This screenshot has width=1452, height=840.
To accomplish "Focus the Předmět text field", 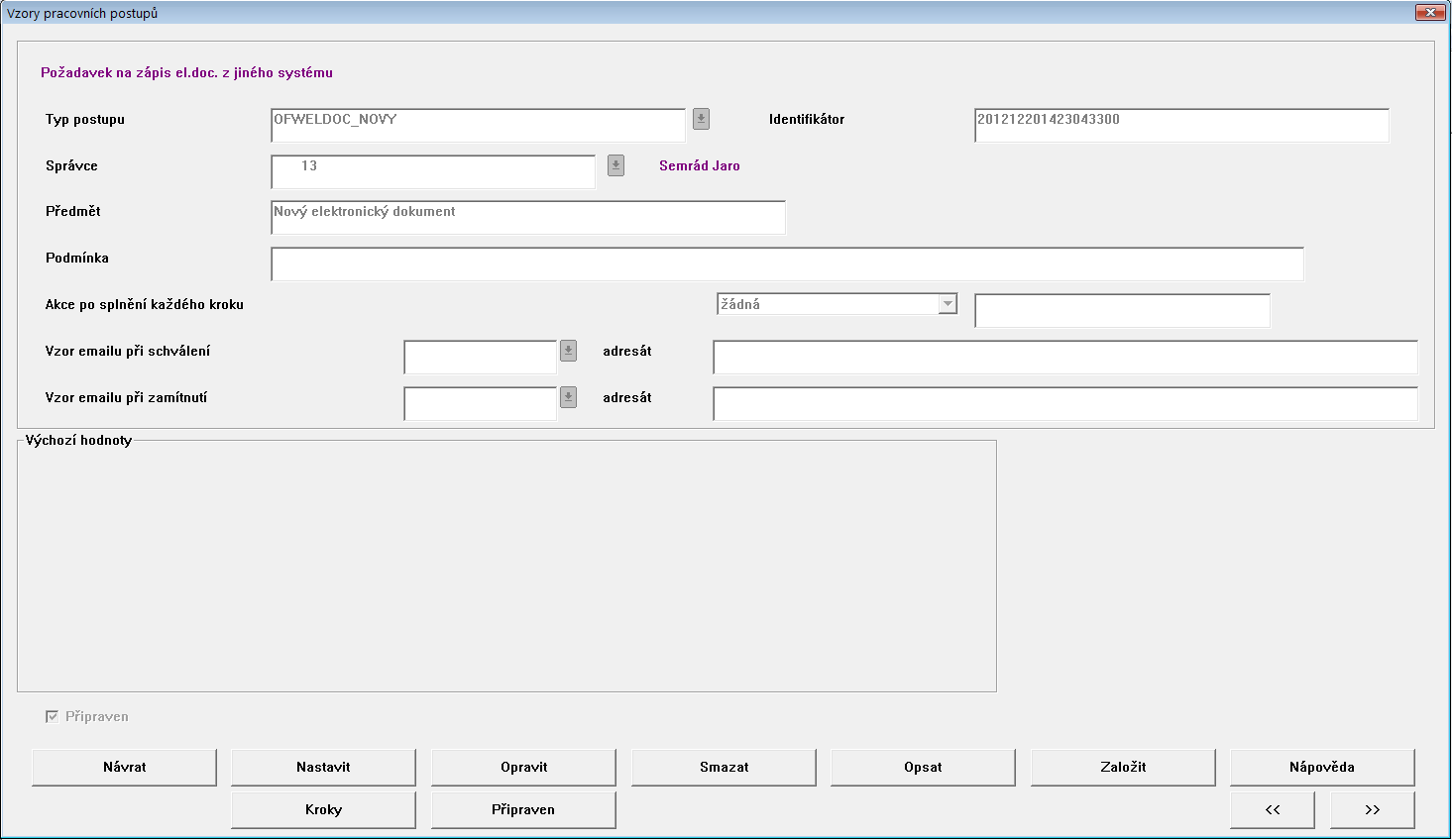I will [x=527, y=218].
